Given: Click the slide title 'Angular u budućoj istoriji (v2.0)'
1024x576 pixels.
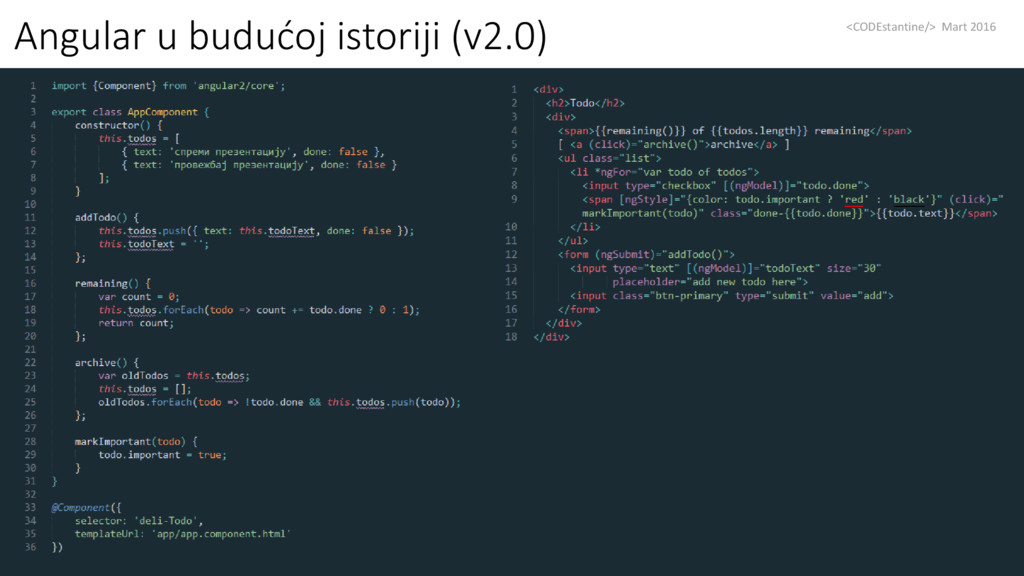Looking at the screenshot, I should tap(281, 37).
